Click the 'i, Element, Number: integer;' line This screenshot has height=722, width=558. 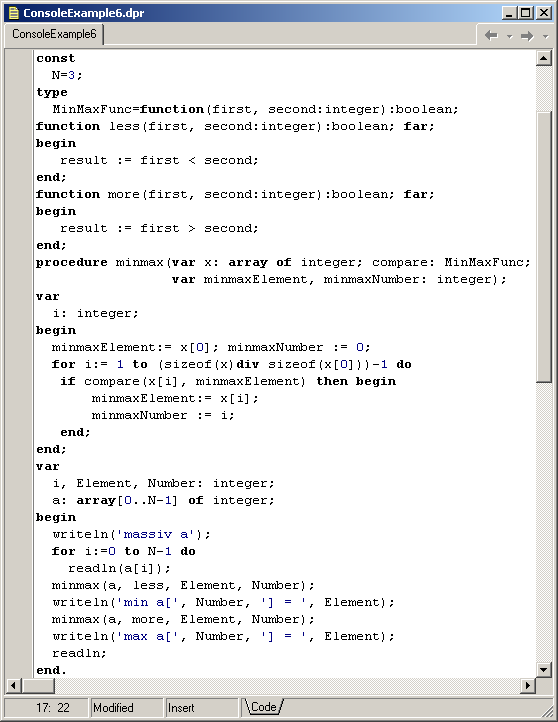point(163,483)
